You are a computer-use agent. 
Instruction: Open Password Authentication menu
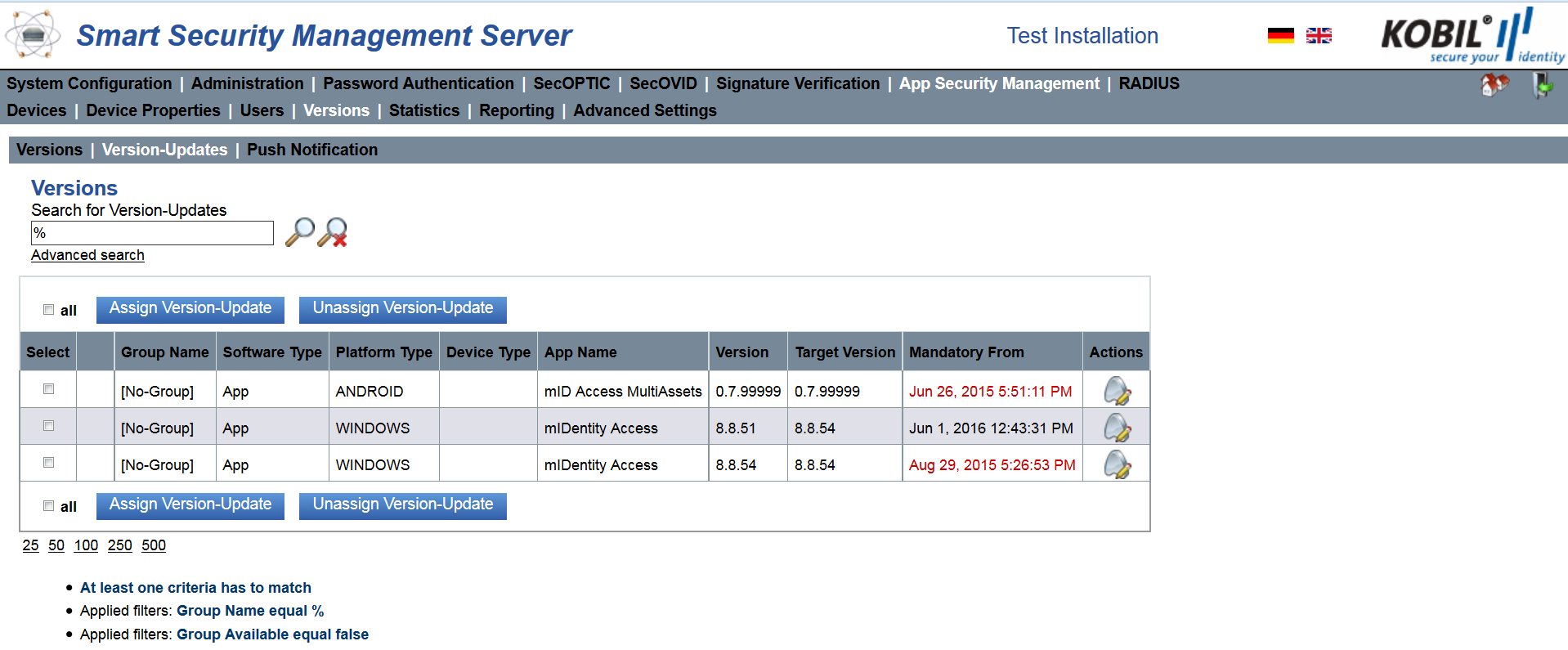pyautogui.click(x=419, y=83)
